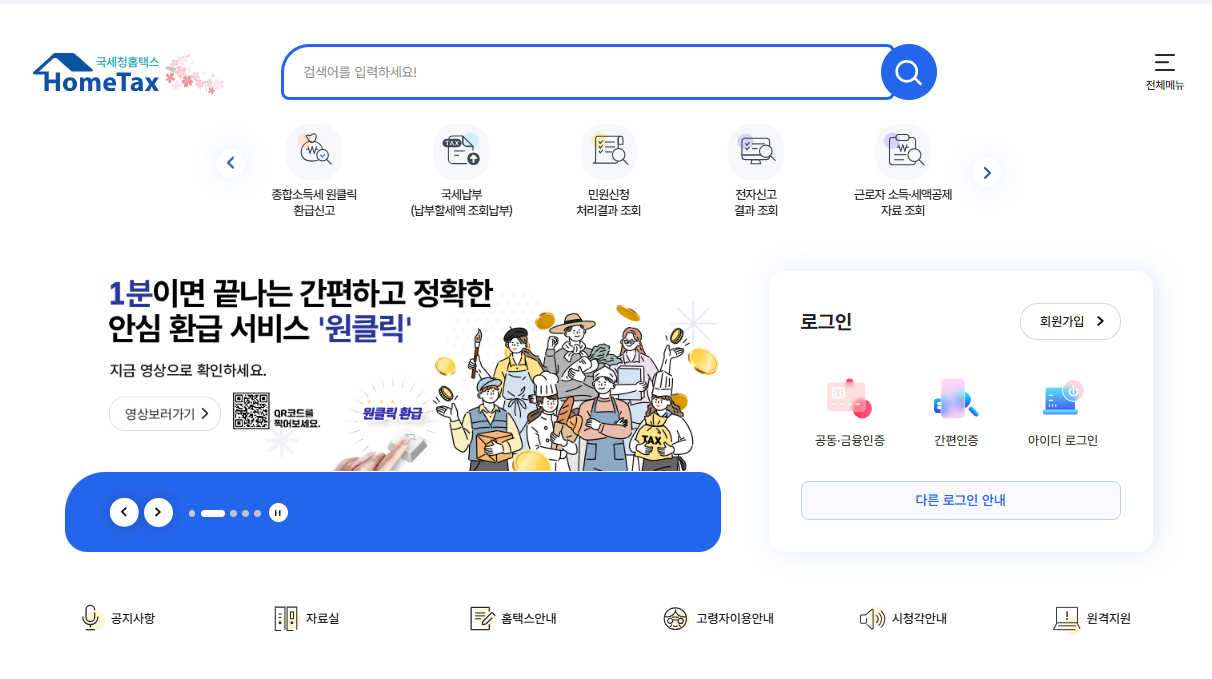Pause the banner slideshow
This screenshot has height=679, width=1212.
coord(278,513)
